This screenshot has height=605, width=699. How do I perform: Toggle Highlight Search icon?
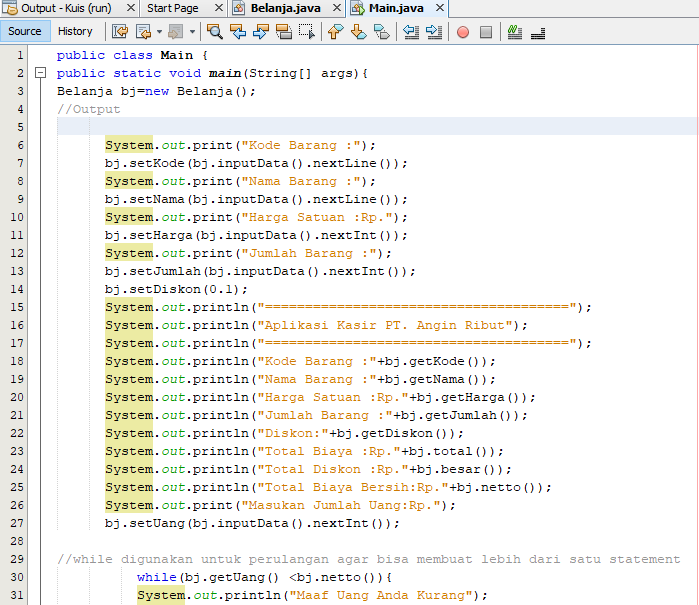(x=284, y=32)
